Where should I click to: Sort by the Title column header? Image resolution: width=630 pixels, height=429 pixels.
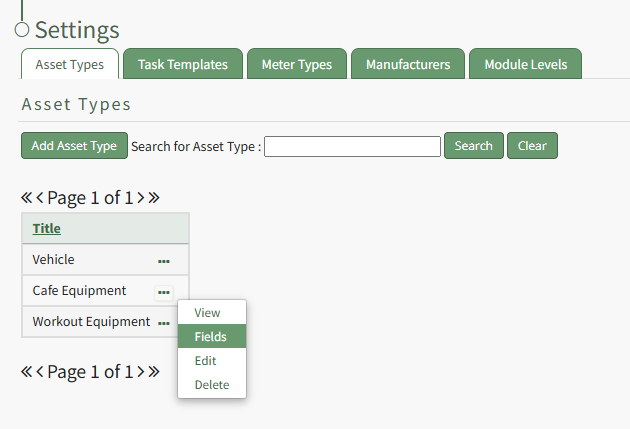pos(46,228)
